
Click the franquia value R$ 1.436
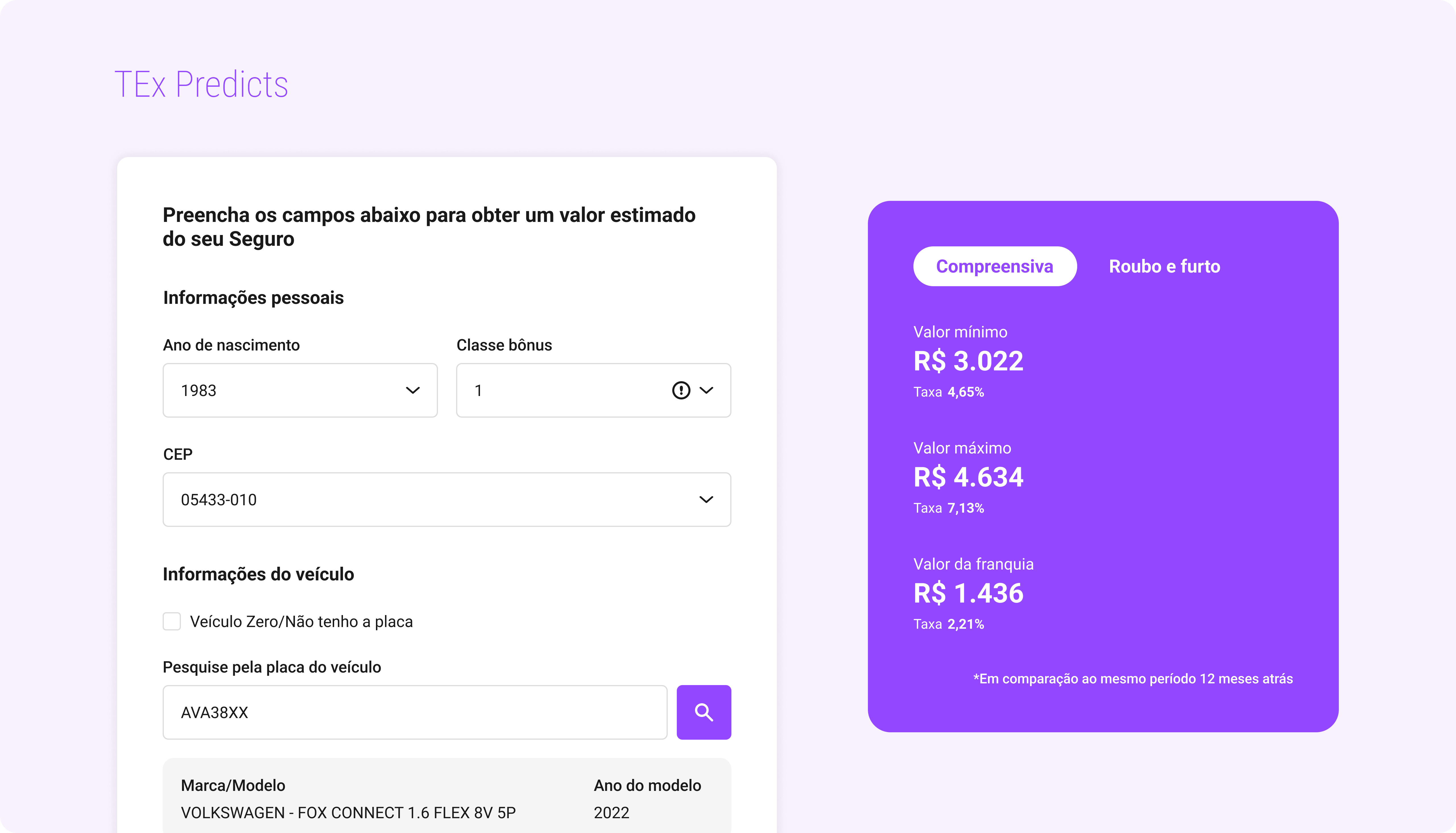tap(968, 593)
